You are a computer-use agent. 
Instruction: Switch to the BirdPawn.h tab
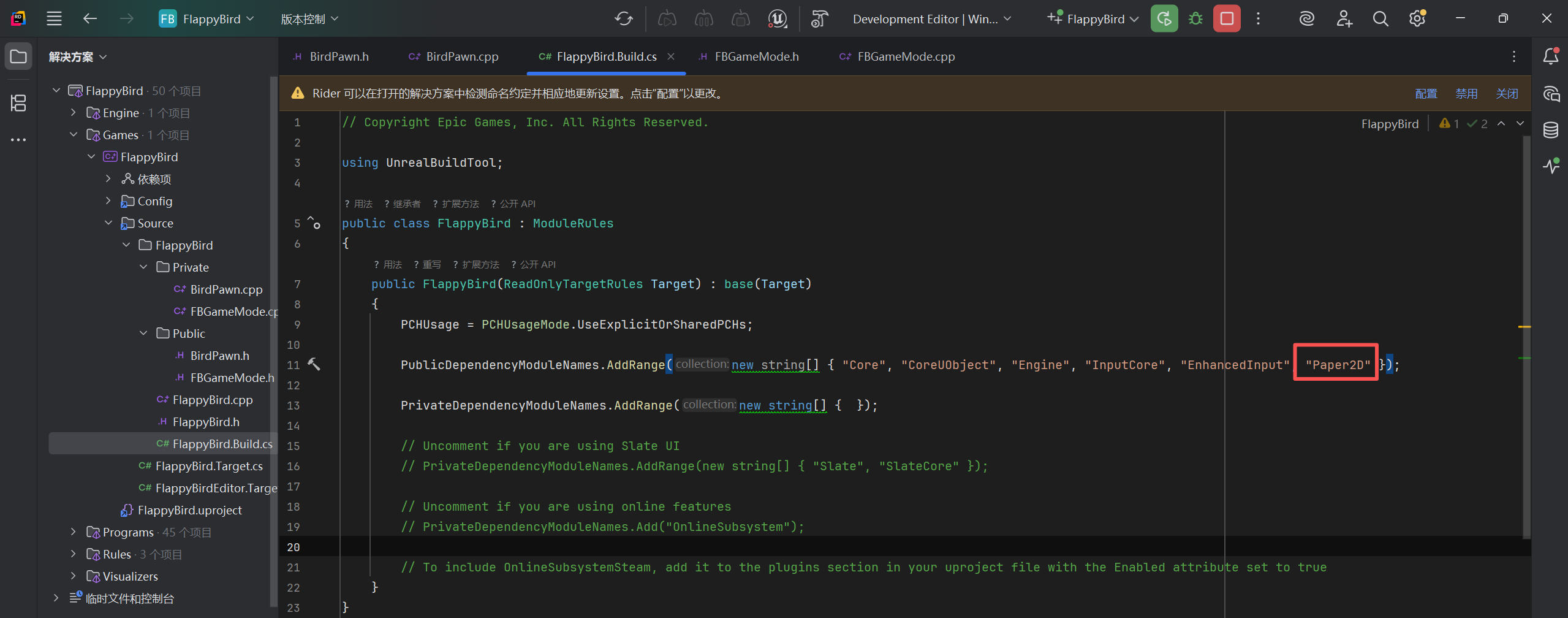(331, 56)
